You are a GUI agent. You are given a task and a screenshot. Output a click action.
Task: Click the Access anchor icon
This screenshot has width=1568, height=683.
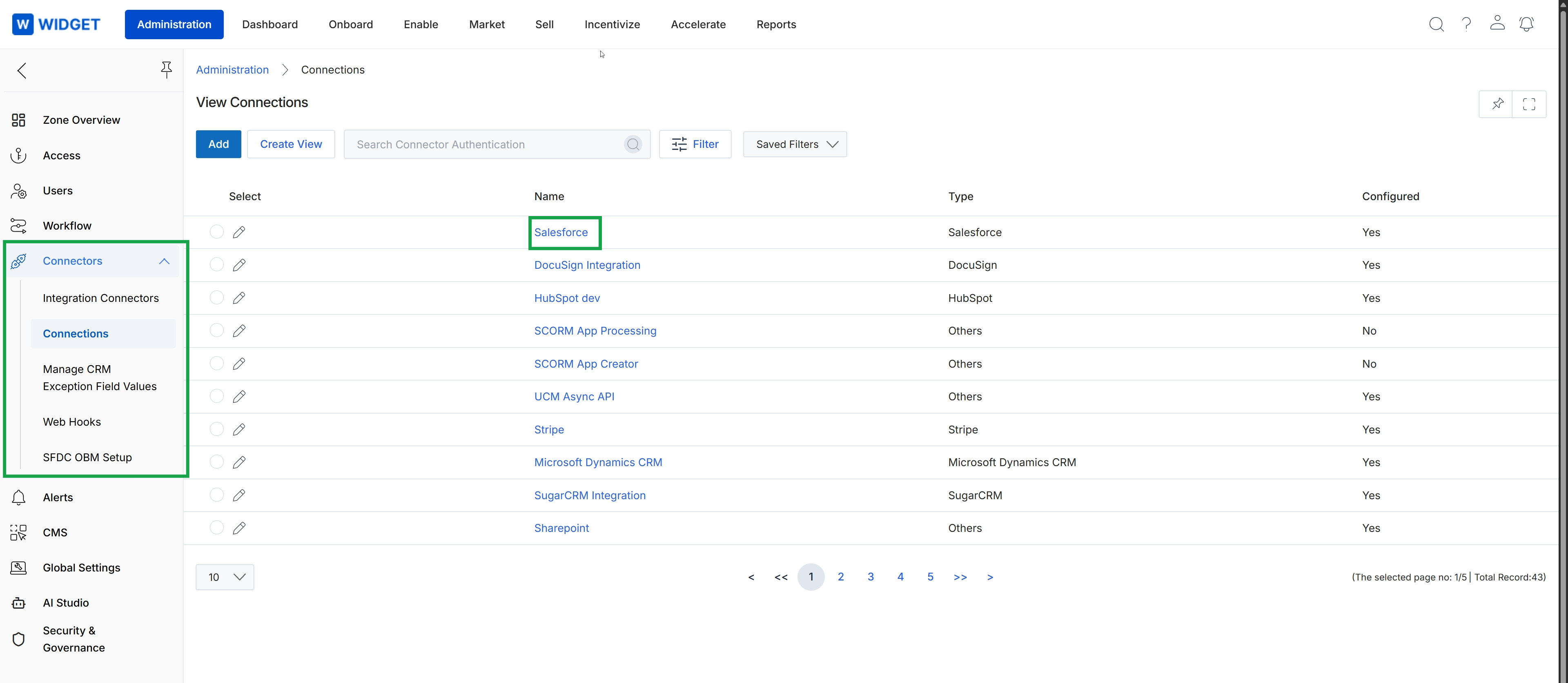[x=18, y=156]
